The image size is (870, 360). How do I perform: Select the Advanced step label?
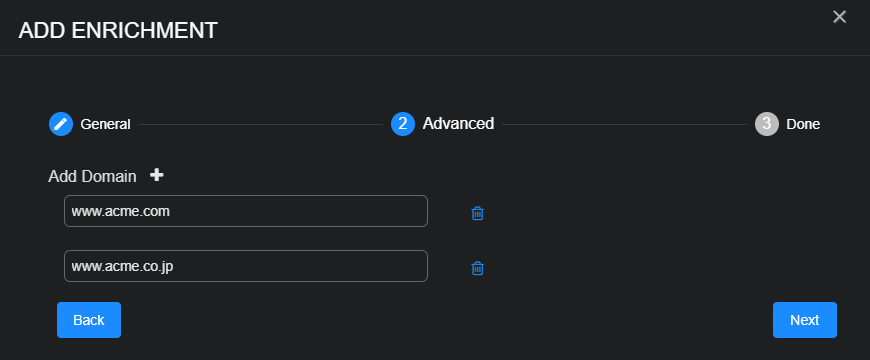458,124
